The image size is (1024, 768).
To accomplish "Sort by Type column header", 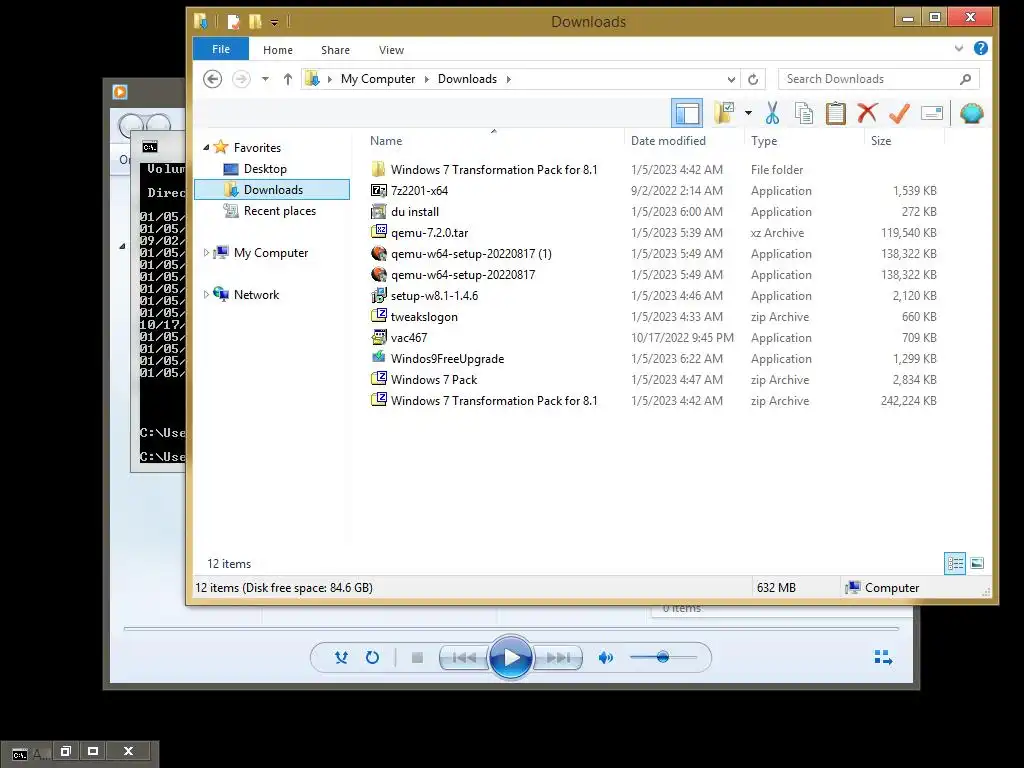I will pyautogui.click(x=764, y=140).
